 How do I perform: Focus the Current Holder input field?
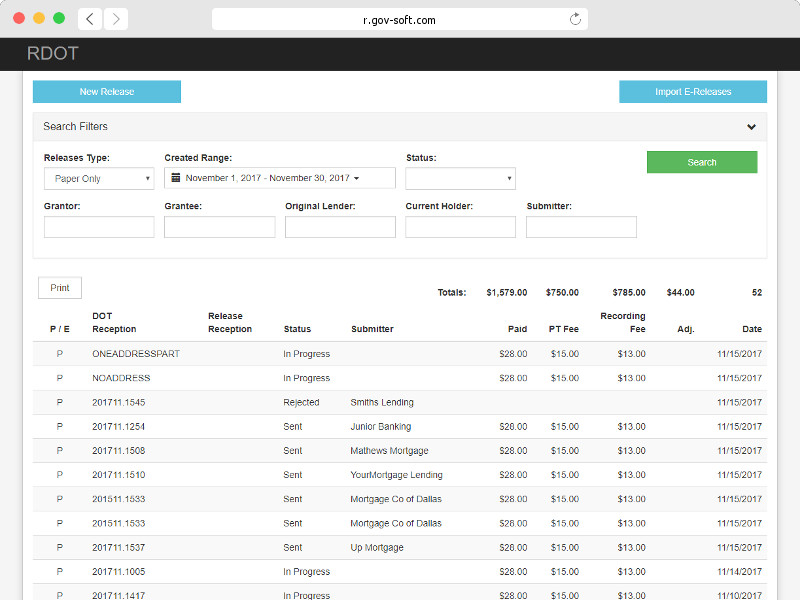[460, 227]
